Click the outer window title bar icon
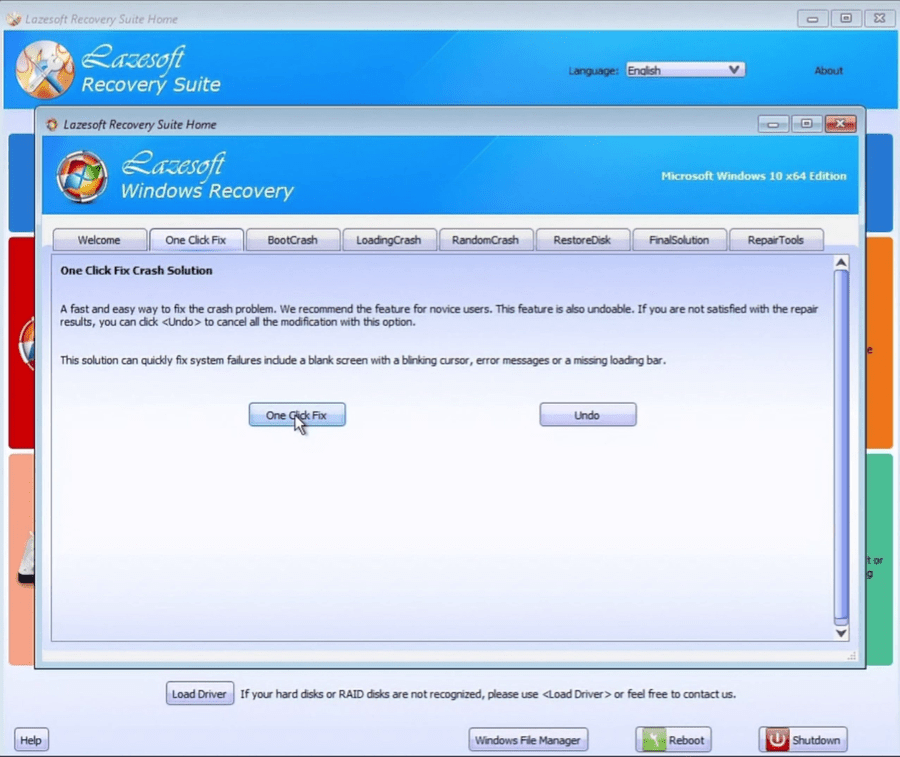The image size is (900, 757). click(14, 19)
